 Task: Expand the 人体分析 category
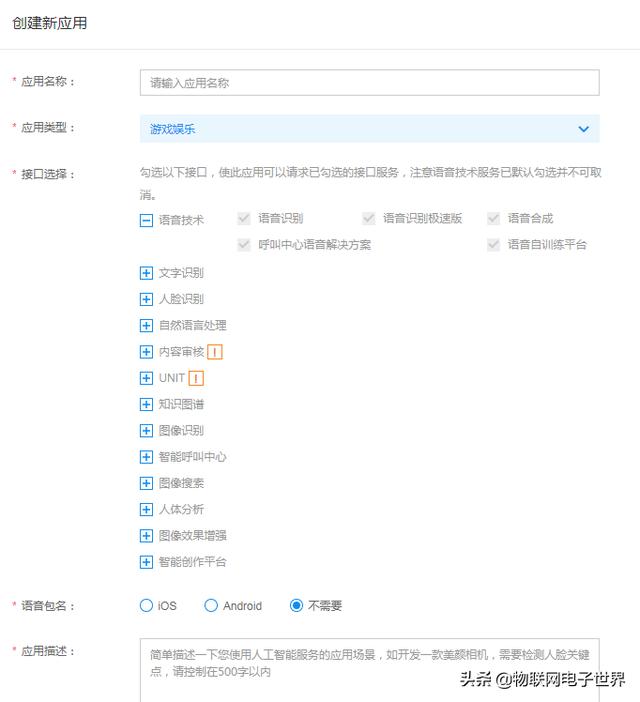tap(146, 509)
